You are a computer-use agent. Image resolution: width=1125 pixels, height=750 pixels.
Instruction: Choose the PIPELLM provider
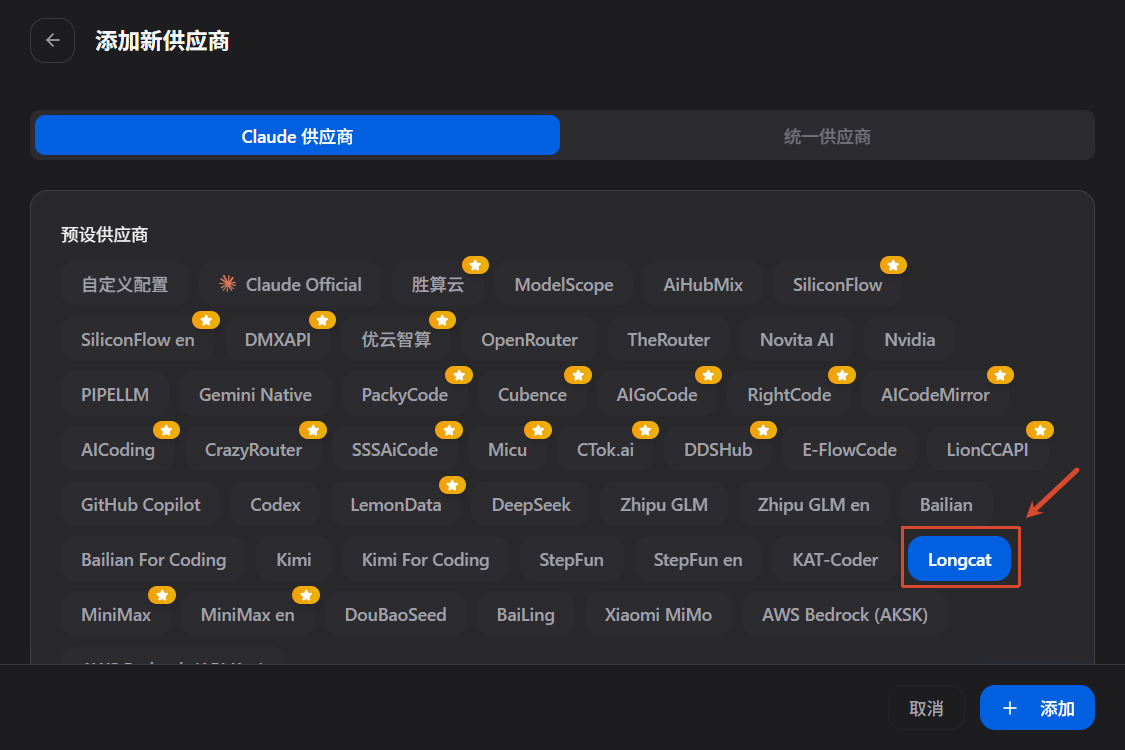click(115, 395)
